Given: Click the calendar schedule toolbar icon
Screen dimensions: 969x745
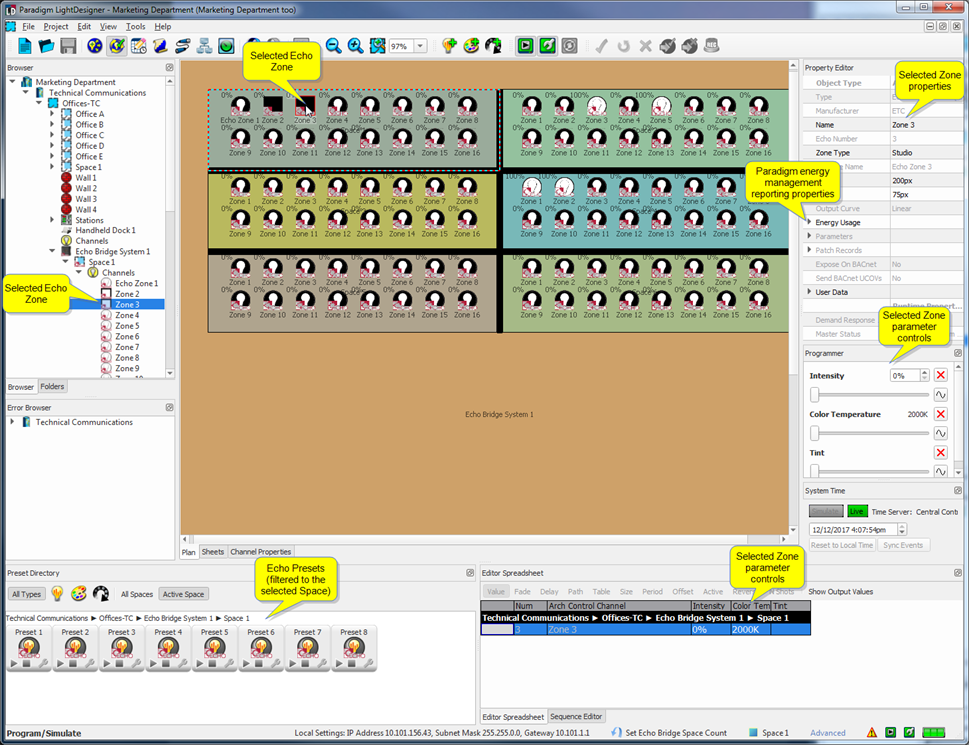Looking at the screenshot, I should 138,46.
